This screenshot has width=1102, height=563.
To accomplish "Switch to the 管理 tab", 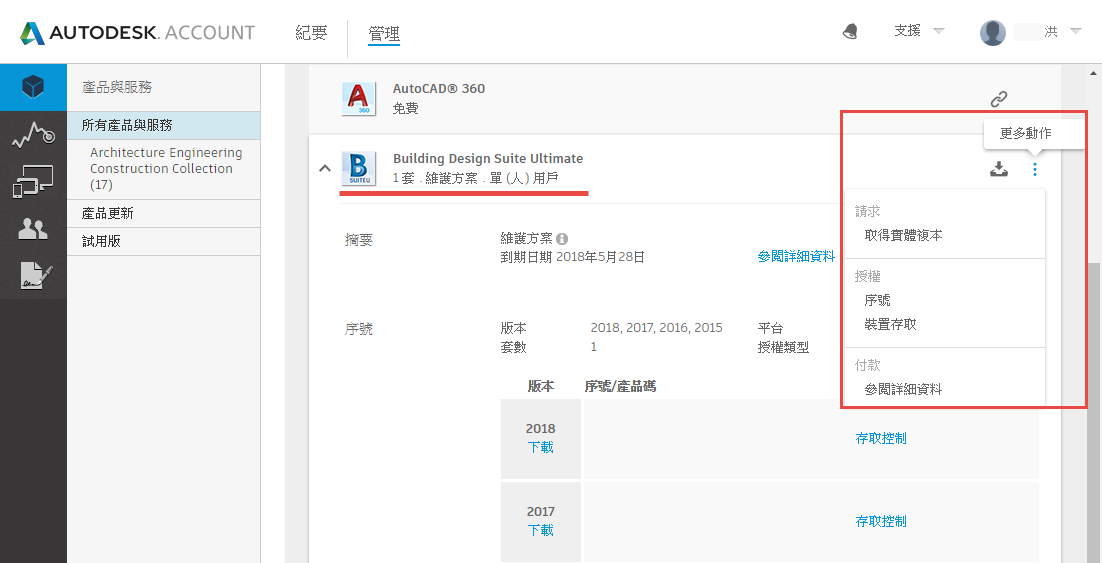I will [384, 33].
